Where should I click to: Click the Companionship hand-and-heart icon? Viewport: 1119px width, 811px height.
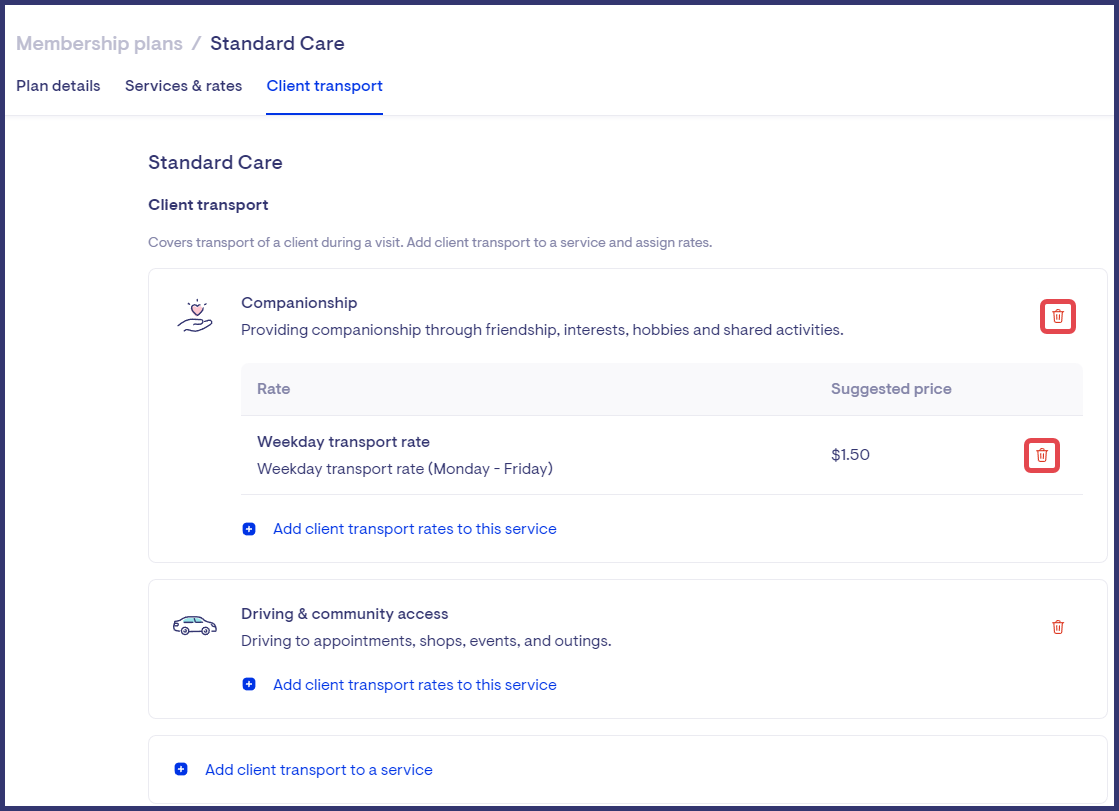click(x=194, y=317)
